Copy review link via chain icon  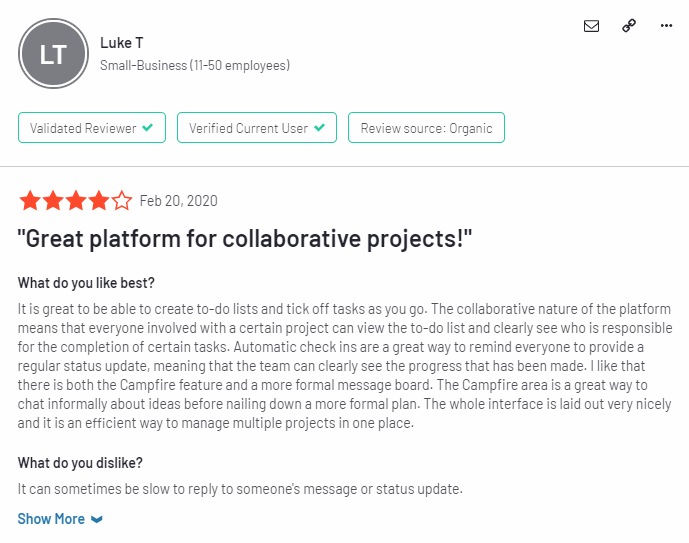point(629,25)
